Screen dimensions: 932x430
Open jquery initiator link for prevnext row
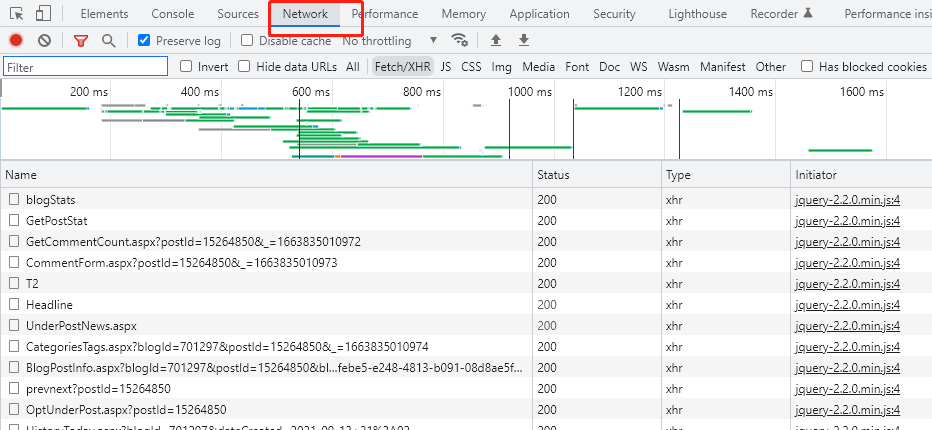848,389
